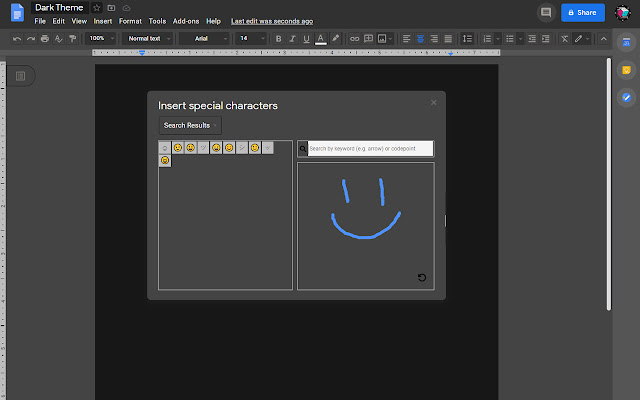Click the keyword or codepoint search field

coord(370,149)
